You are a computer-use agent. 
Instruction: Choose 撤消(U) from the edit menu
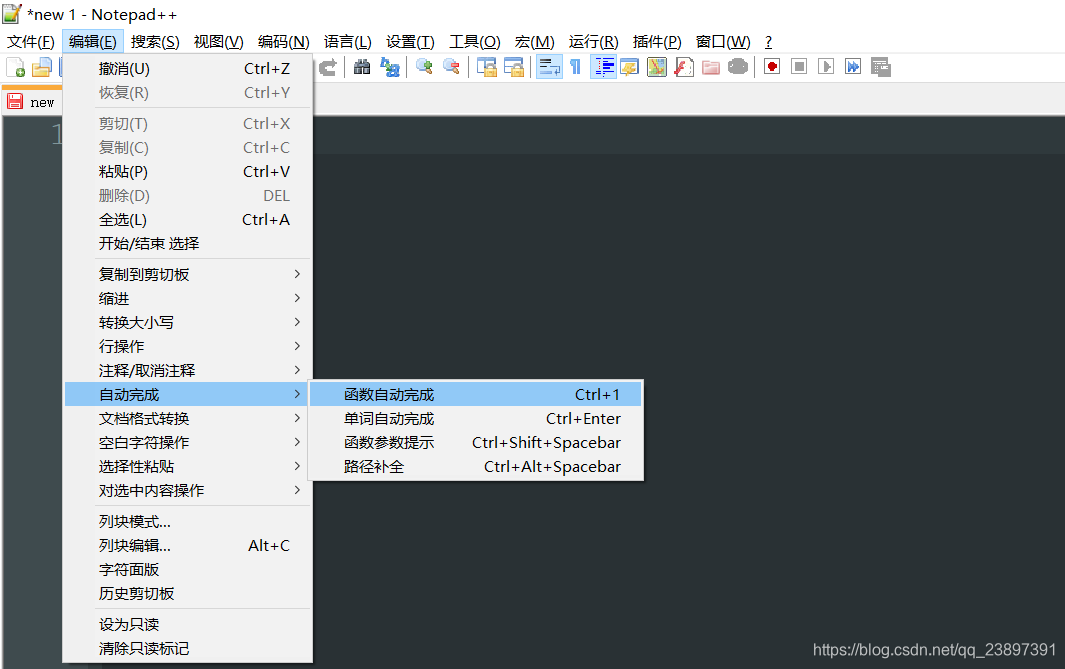[187, 69]
